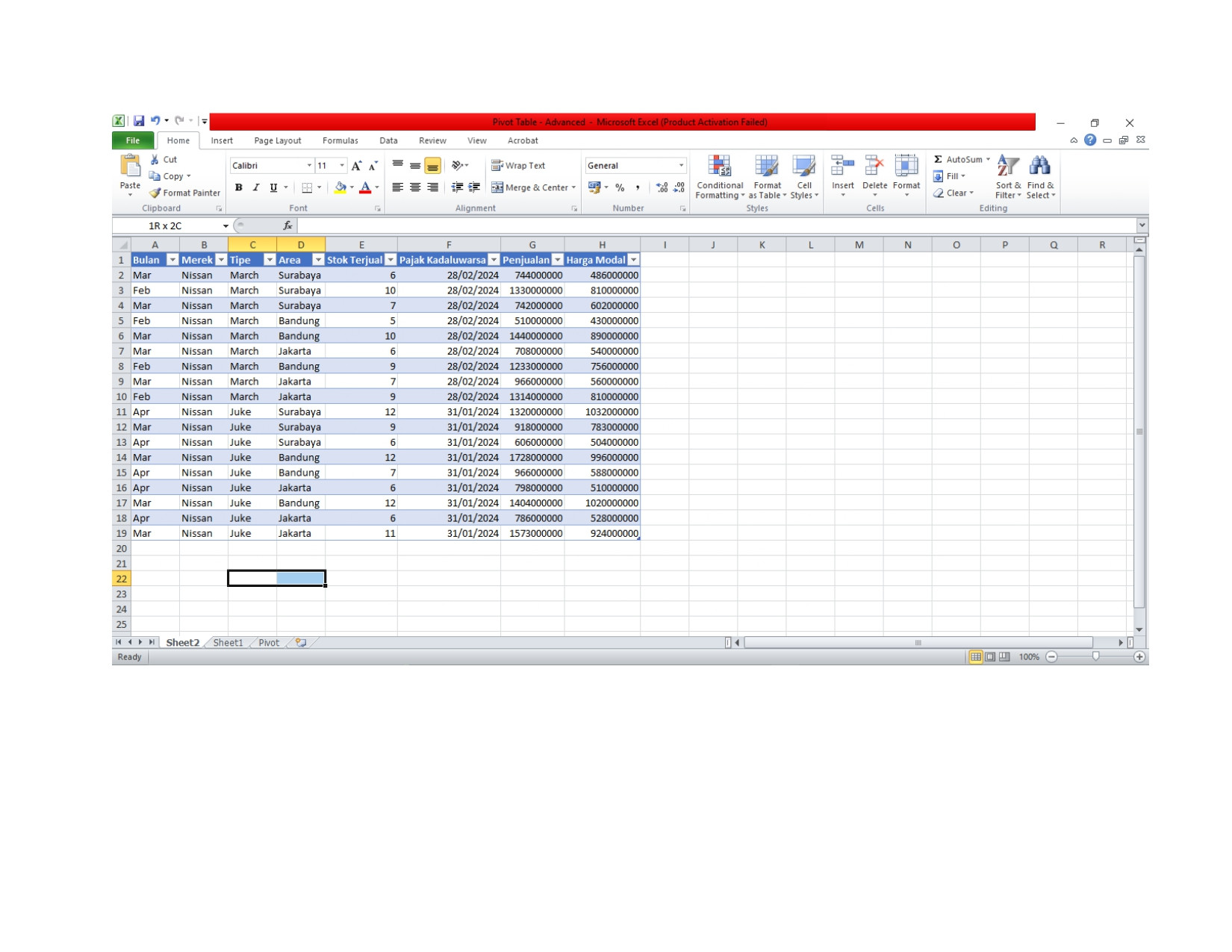Open the Font name Calibri dropdown

point(309,165)
